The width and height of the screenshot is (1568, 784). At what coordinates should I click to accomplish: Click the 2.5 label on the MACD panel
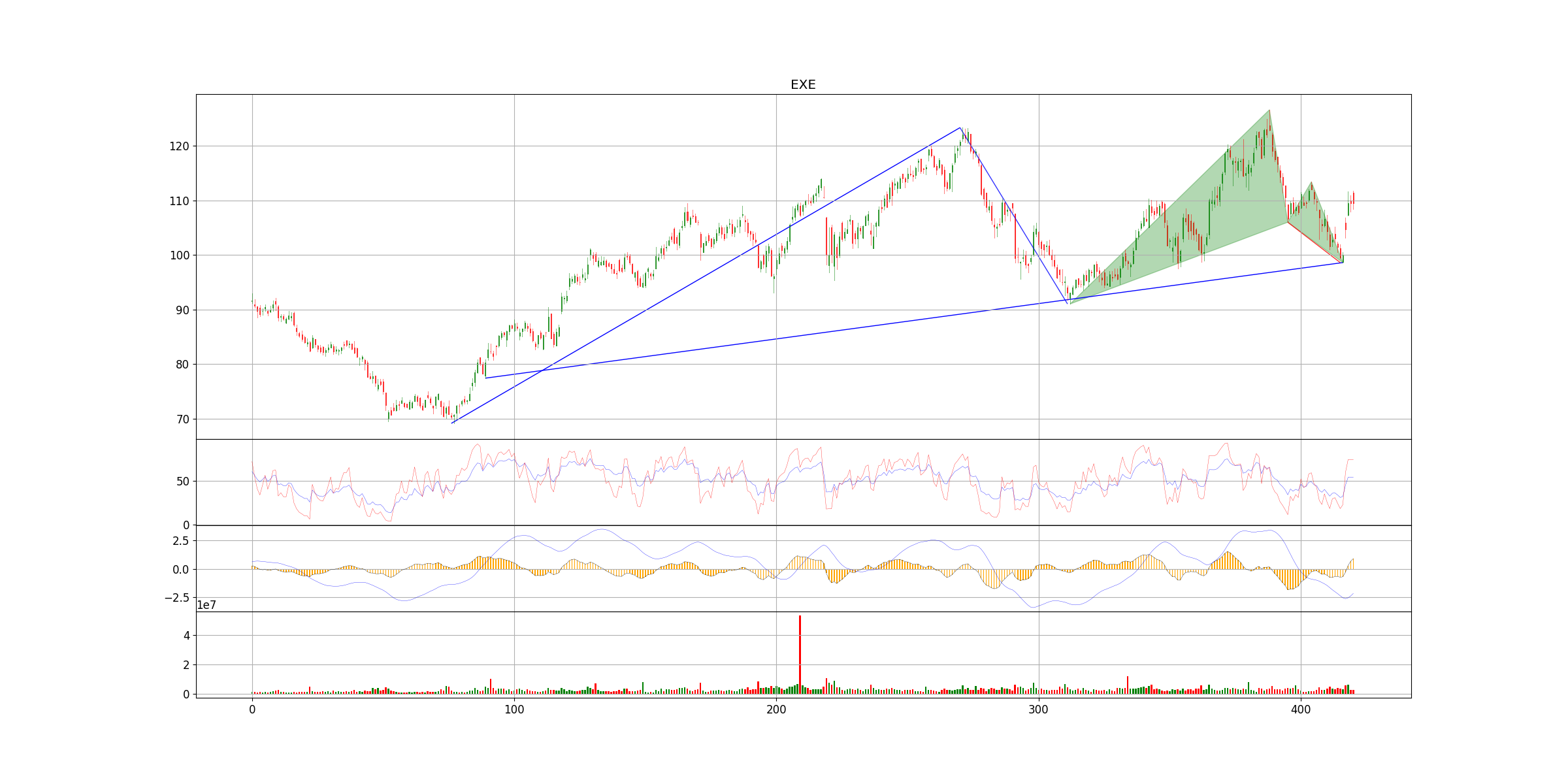tap(180, 541)
